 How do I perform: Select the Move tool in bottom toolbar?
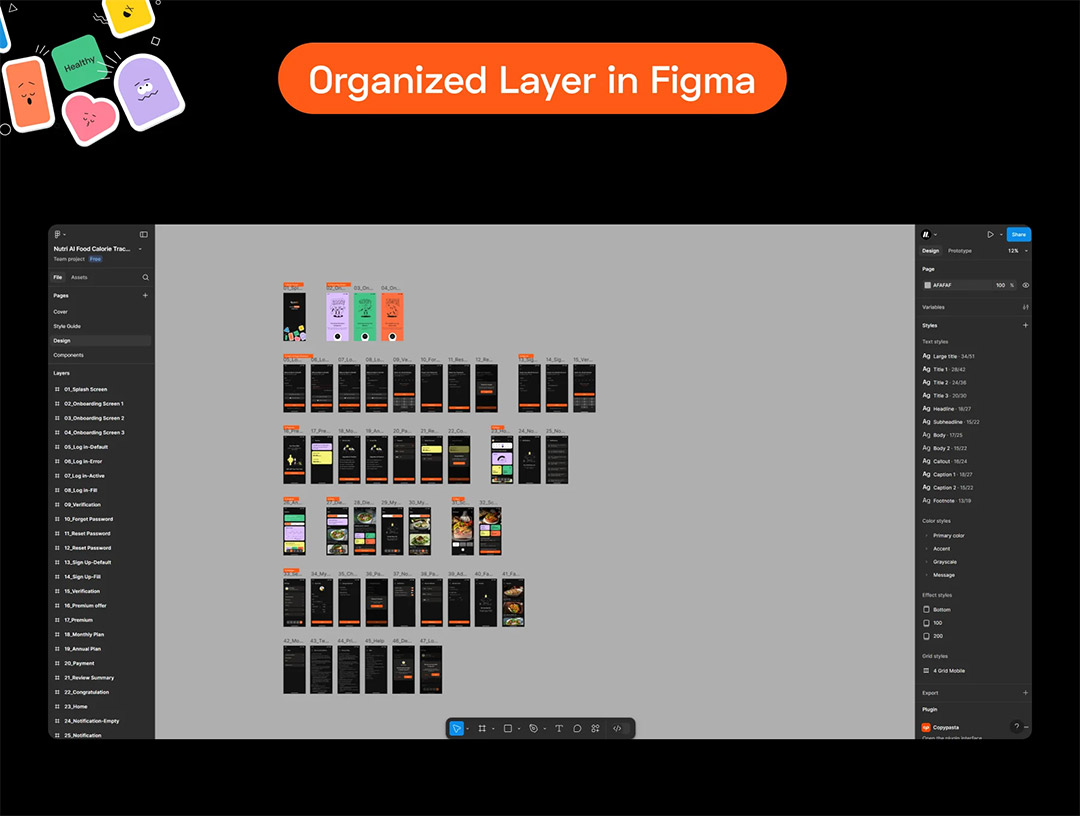[x=456, y=729]
